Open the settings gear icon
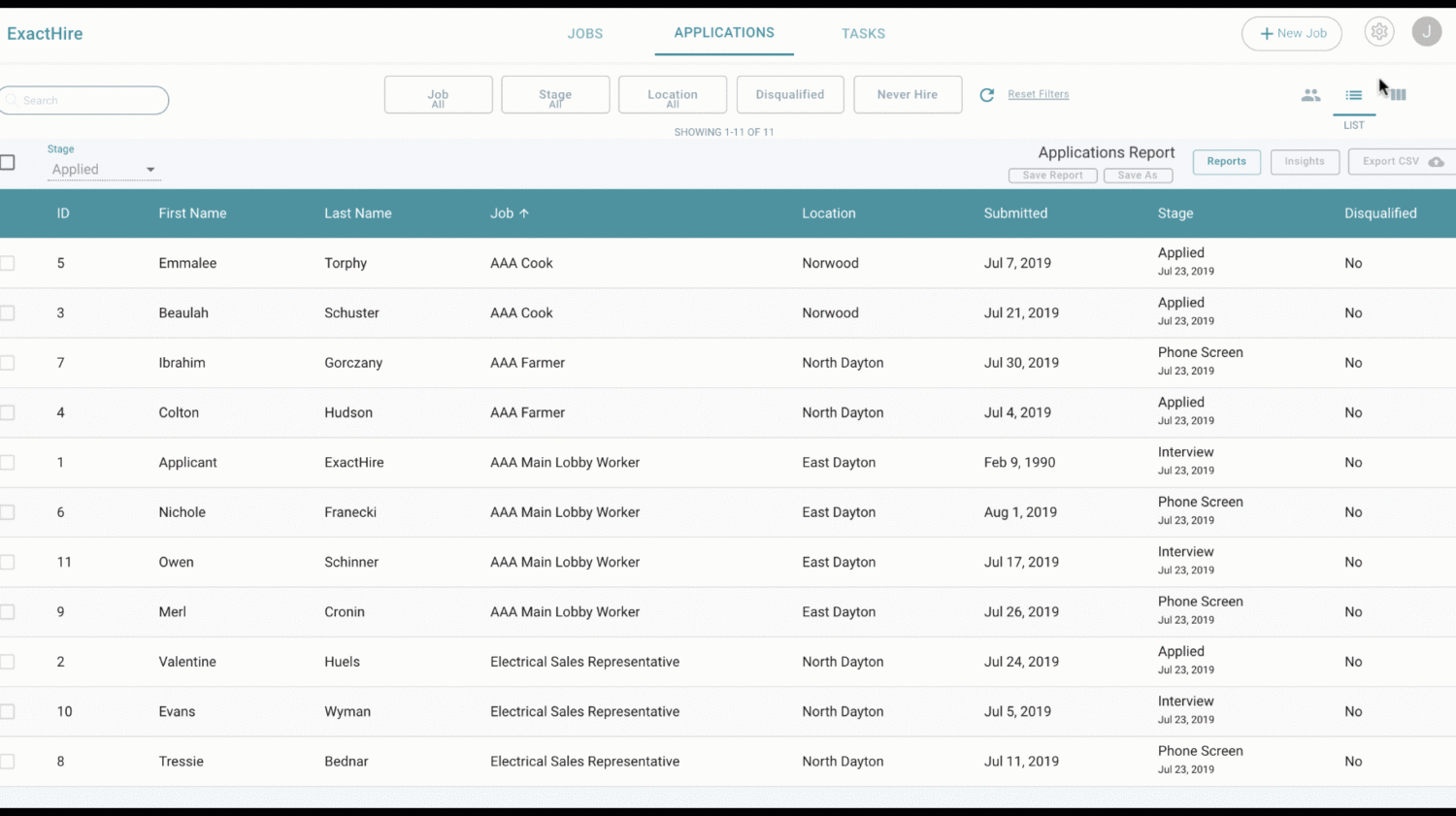The image size is (1456, 816). pyautogui.click(x=1378, y=32)
